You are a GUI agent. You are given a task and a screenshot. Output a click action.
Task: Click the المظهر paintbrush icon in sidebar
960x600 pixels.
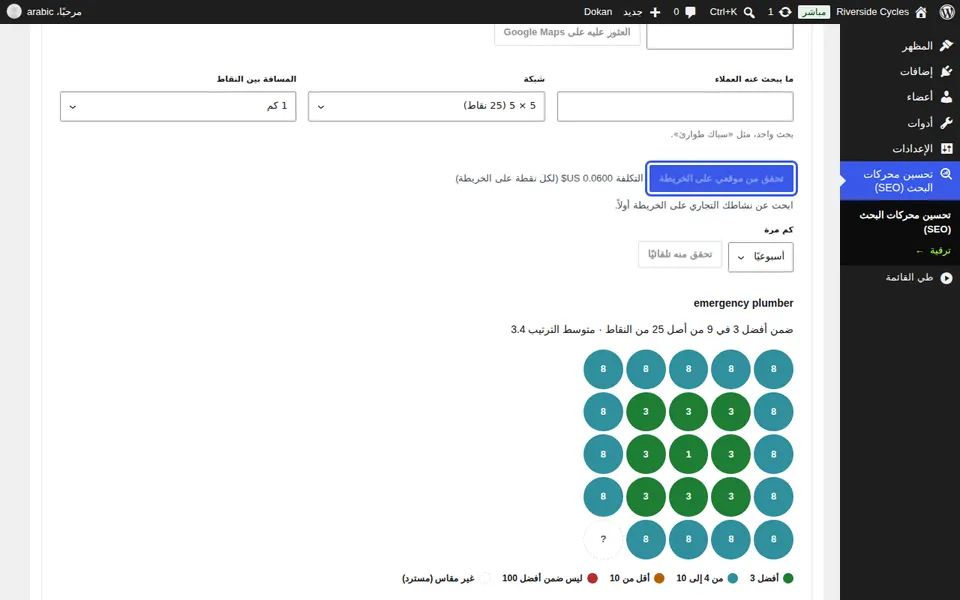point(947,45)
